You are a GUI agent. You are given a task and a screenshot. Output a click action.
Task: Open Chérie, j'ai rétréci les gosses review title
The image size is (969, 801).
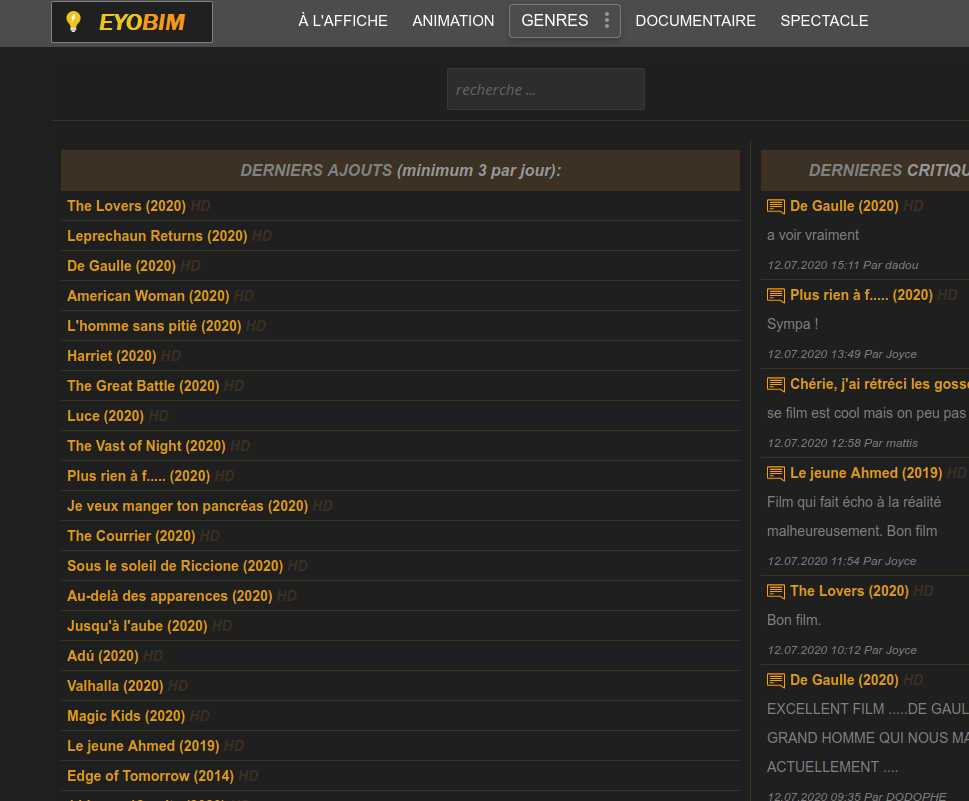click(879, 384)
